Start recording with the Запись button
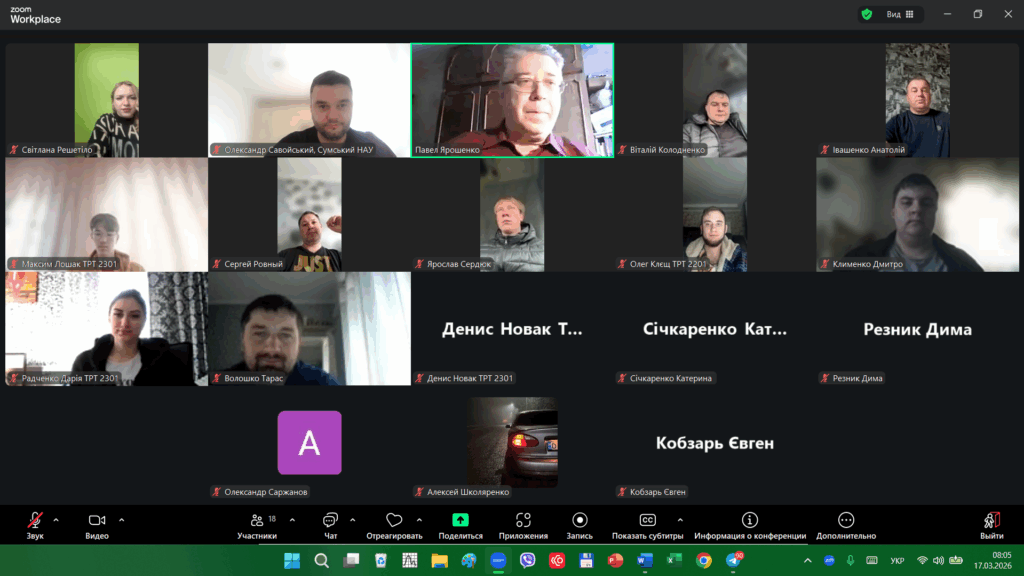The height and width of the screenshot is (576, 1024). pos(580,524)
